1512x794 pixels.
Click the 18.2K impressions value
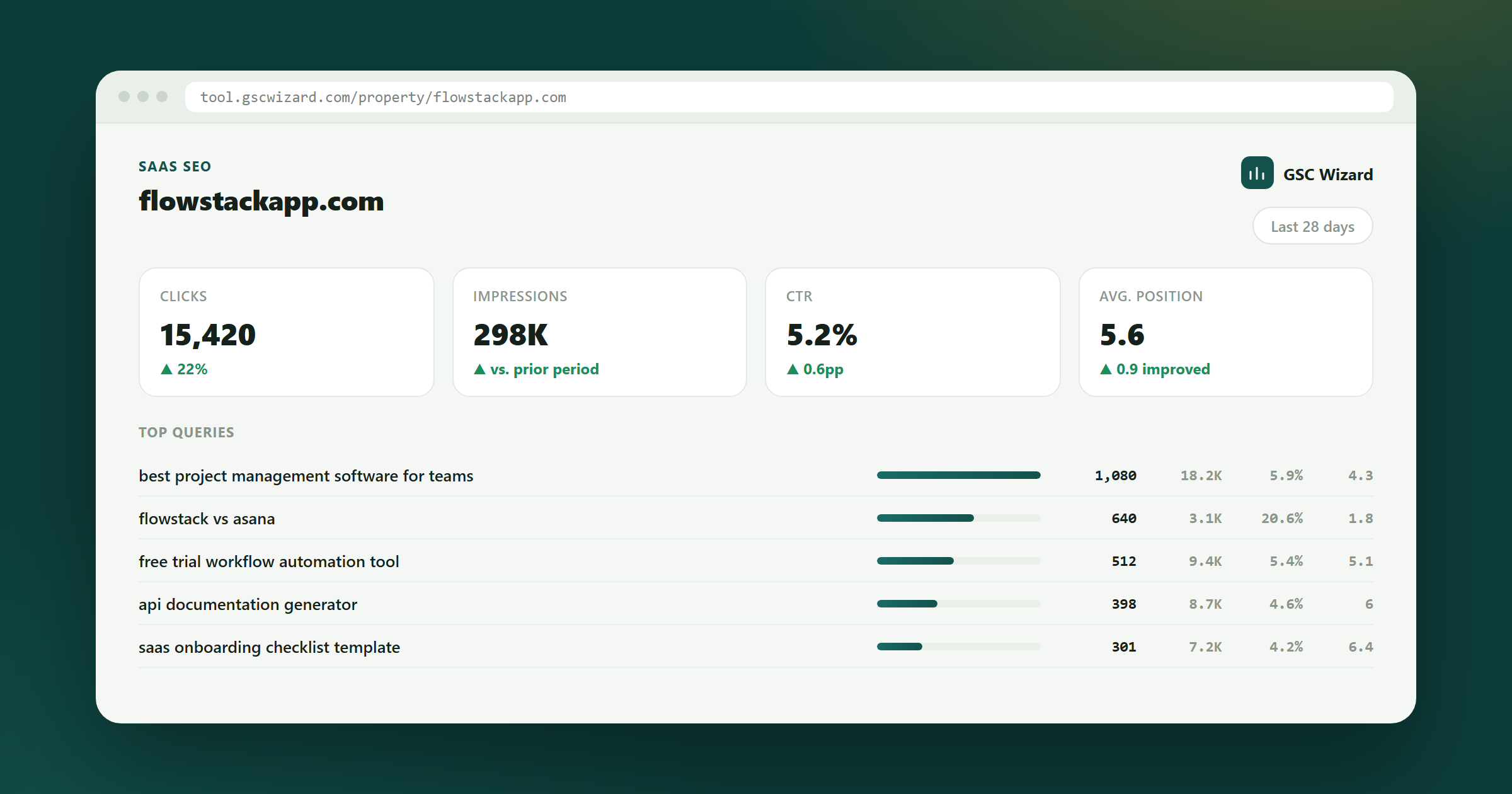tap(1201, 476)
